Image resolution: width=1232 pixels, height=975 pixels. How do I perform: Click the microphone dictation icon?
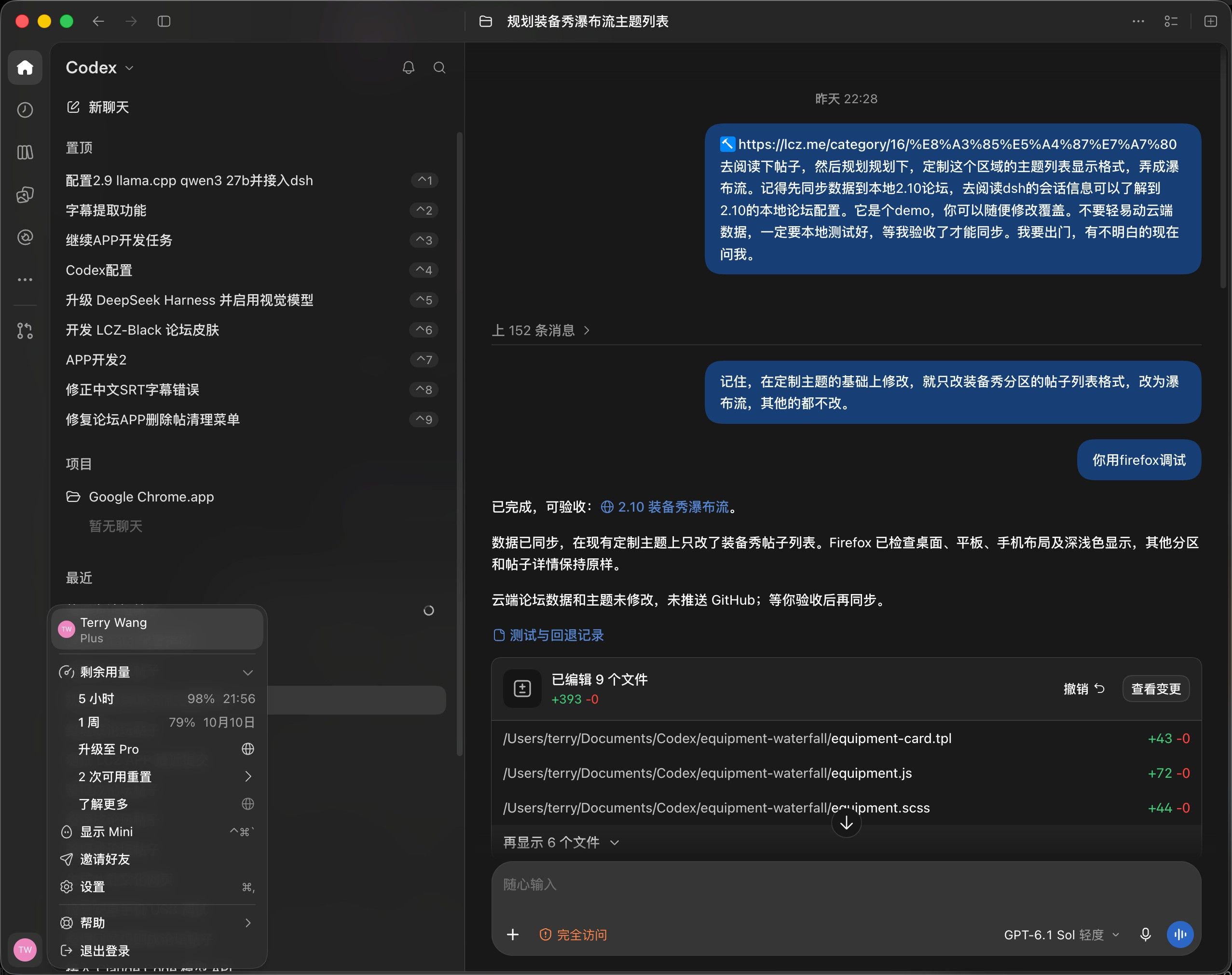1145,934
